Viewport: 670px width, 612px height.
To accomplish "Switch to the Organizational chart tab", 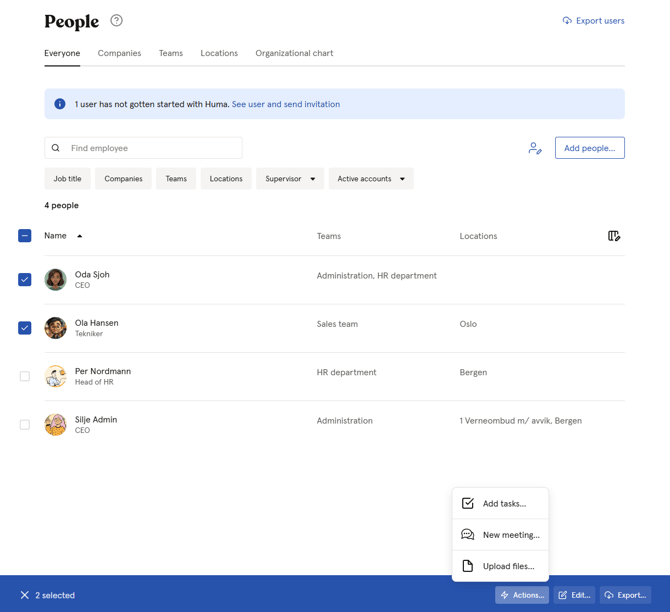I will pyautogui.click(x=294, y=53).
